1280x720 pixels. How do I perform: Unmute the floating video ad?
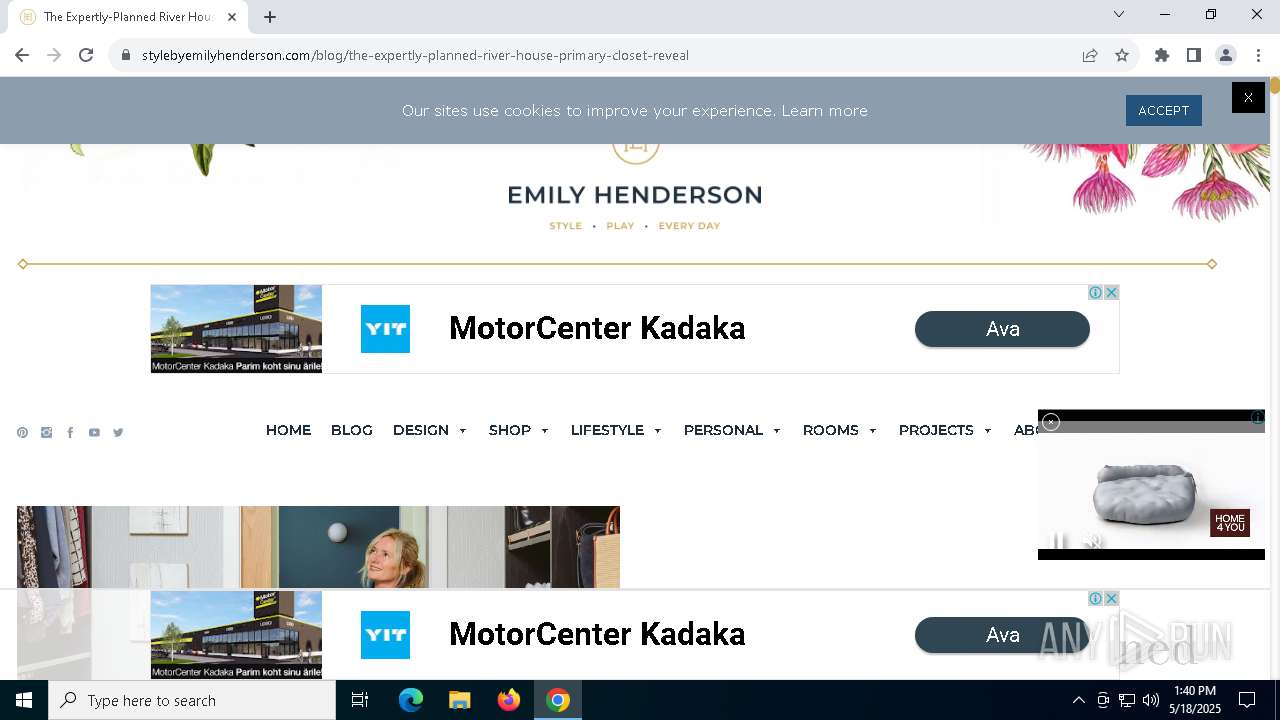pyautogui.click(x=1094, y=541)
